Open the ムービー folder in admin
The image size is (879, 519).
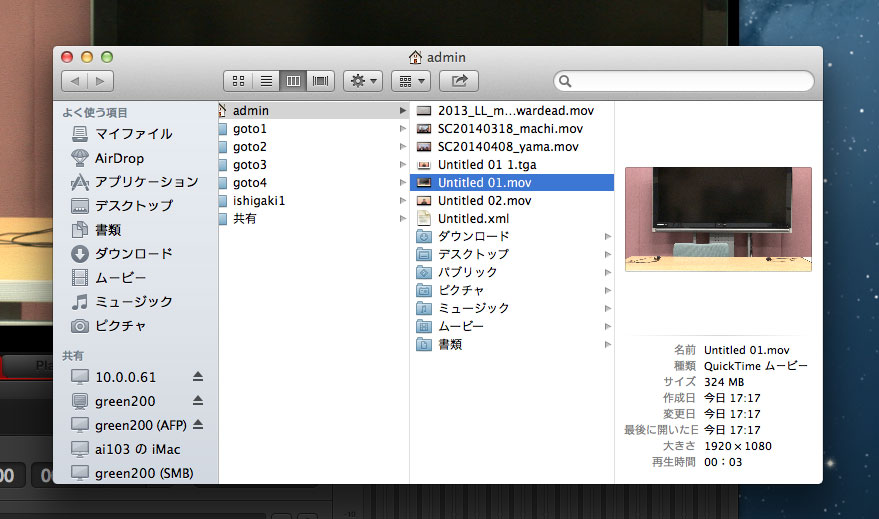point(512,326)
